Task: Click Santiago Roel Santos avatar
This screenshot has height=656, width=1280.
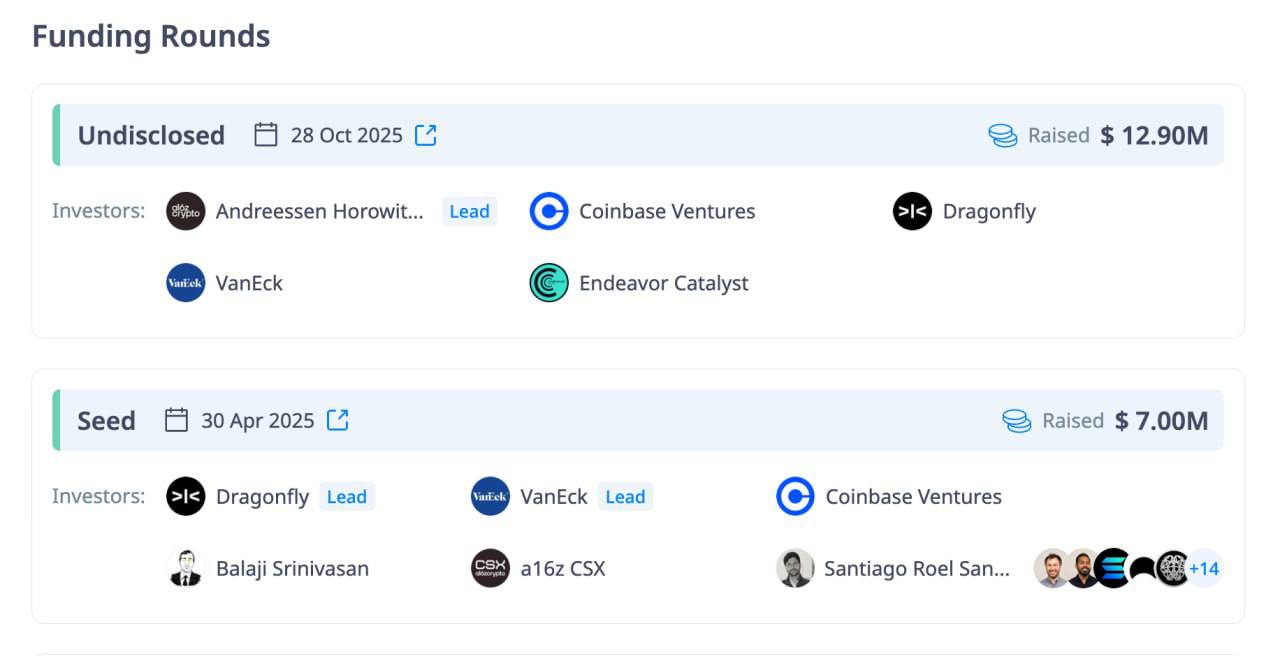Action: [796, 568]
